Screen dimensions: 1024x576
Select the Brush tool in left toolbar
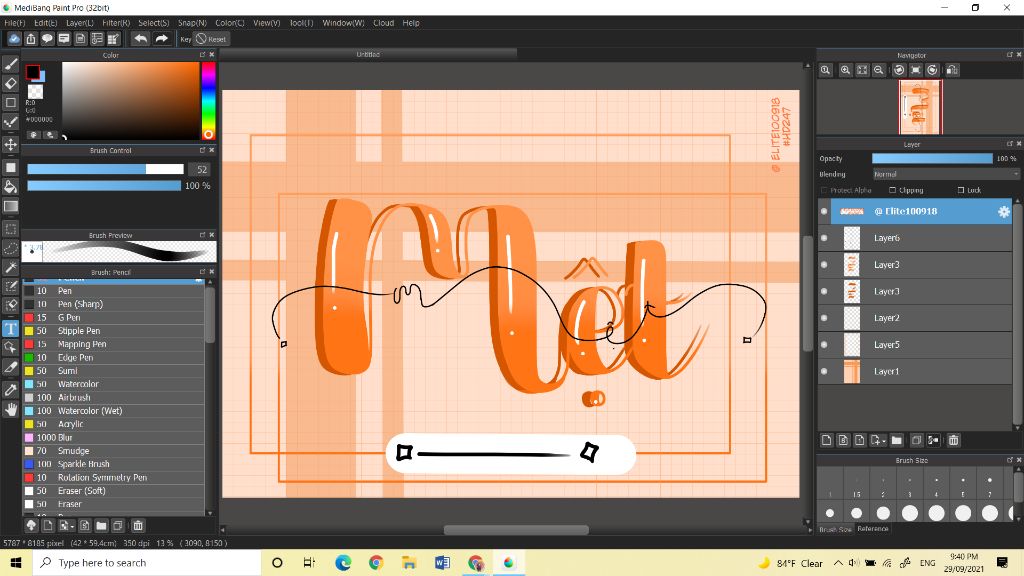(10, 64)
